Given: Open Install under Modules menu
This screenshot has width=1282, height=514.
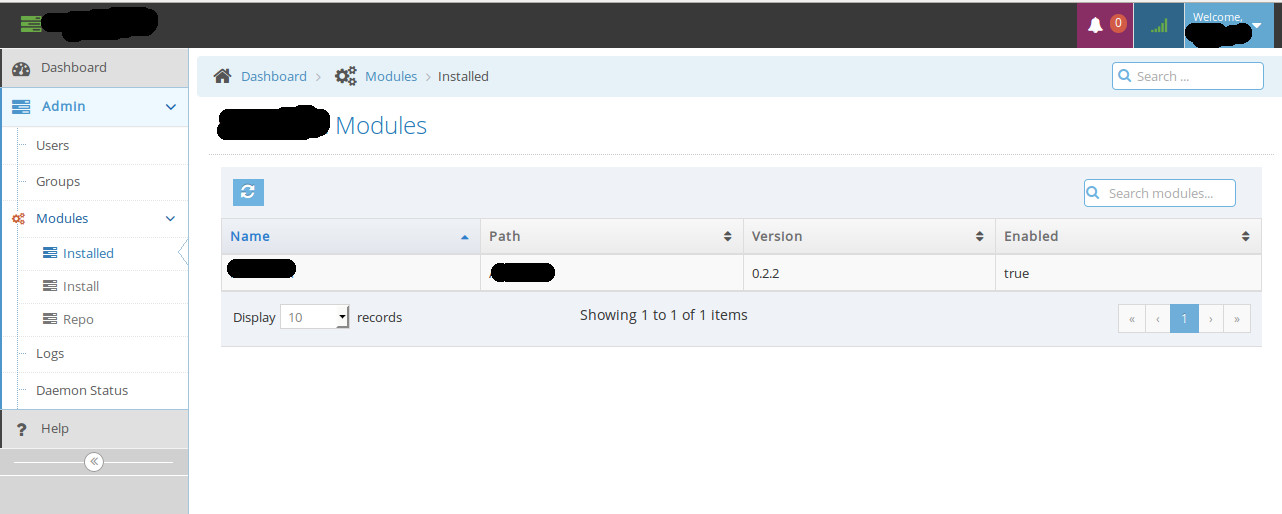Looking at the screenshot, I should 80,287.
